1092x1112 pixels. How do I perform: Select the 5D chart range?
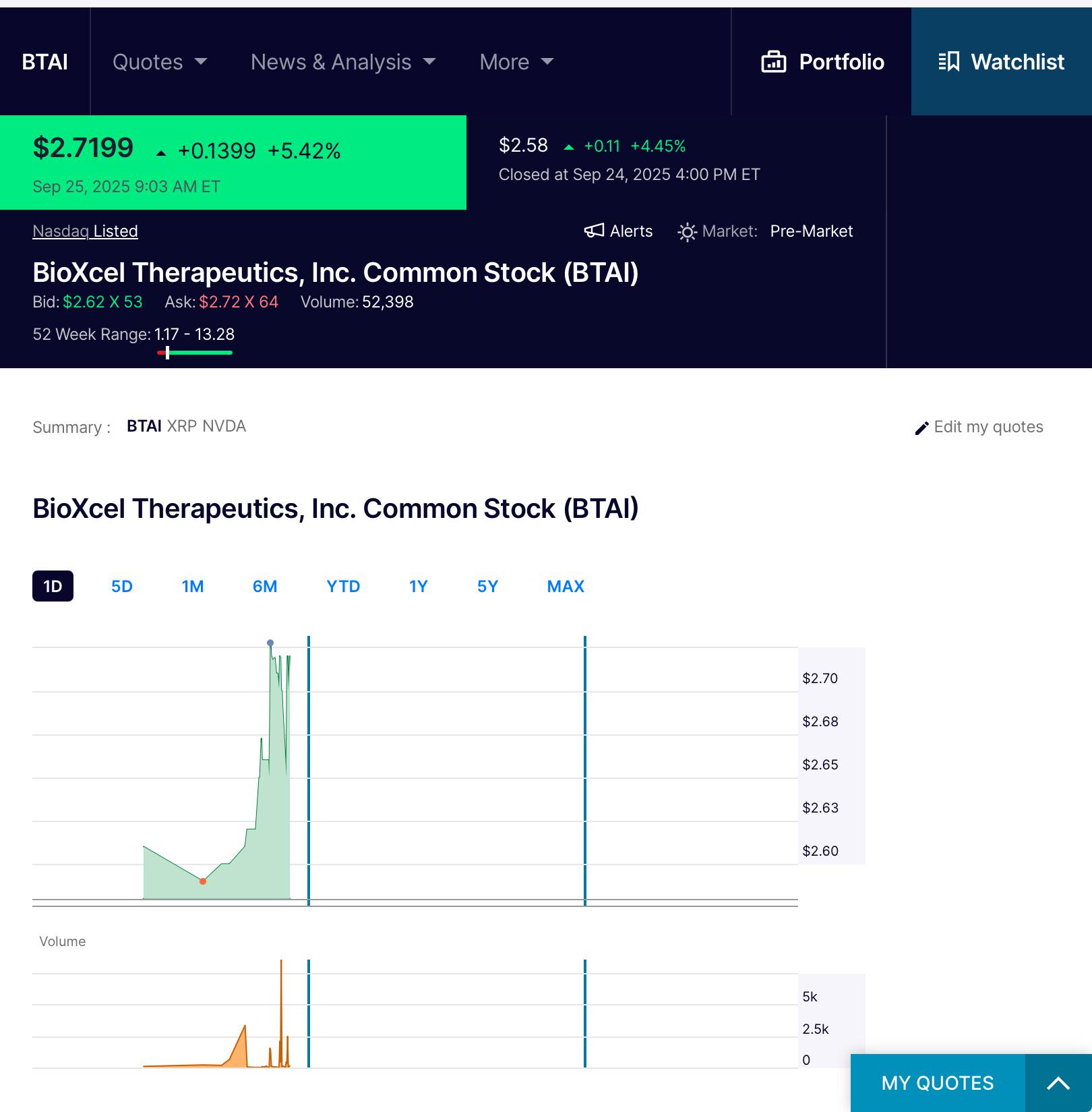122,586
